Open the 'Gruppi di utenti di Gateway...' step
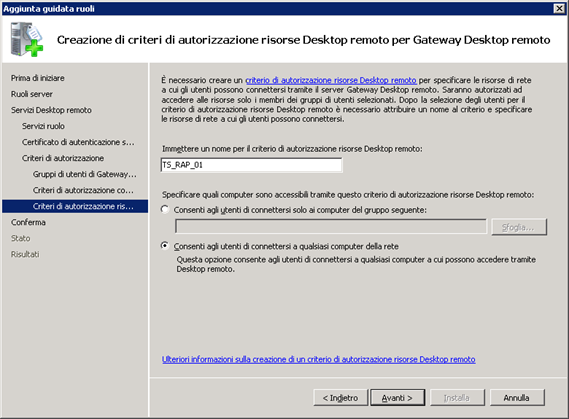This screenshot has height=419, width=569. point(85,174)
